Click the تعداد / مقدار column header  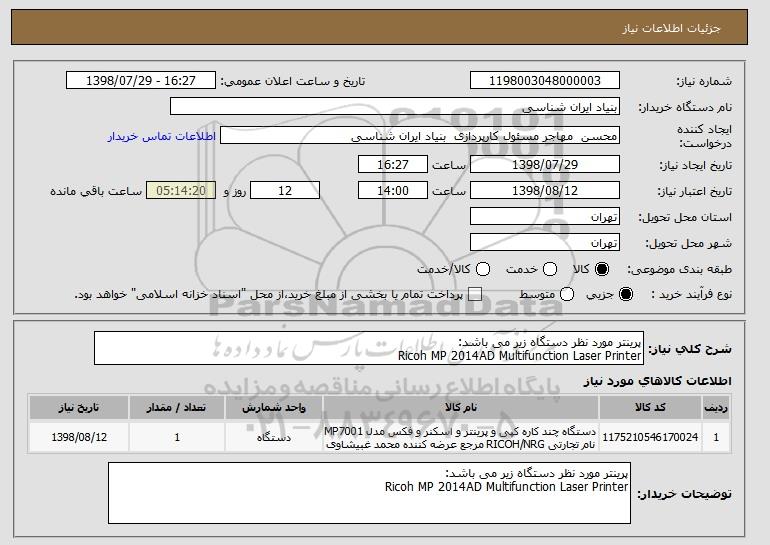point(177,408)
